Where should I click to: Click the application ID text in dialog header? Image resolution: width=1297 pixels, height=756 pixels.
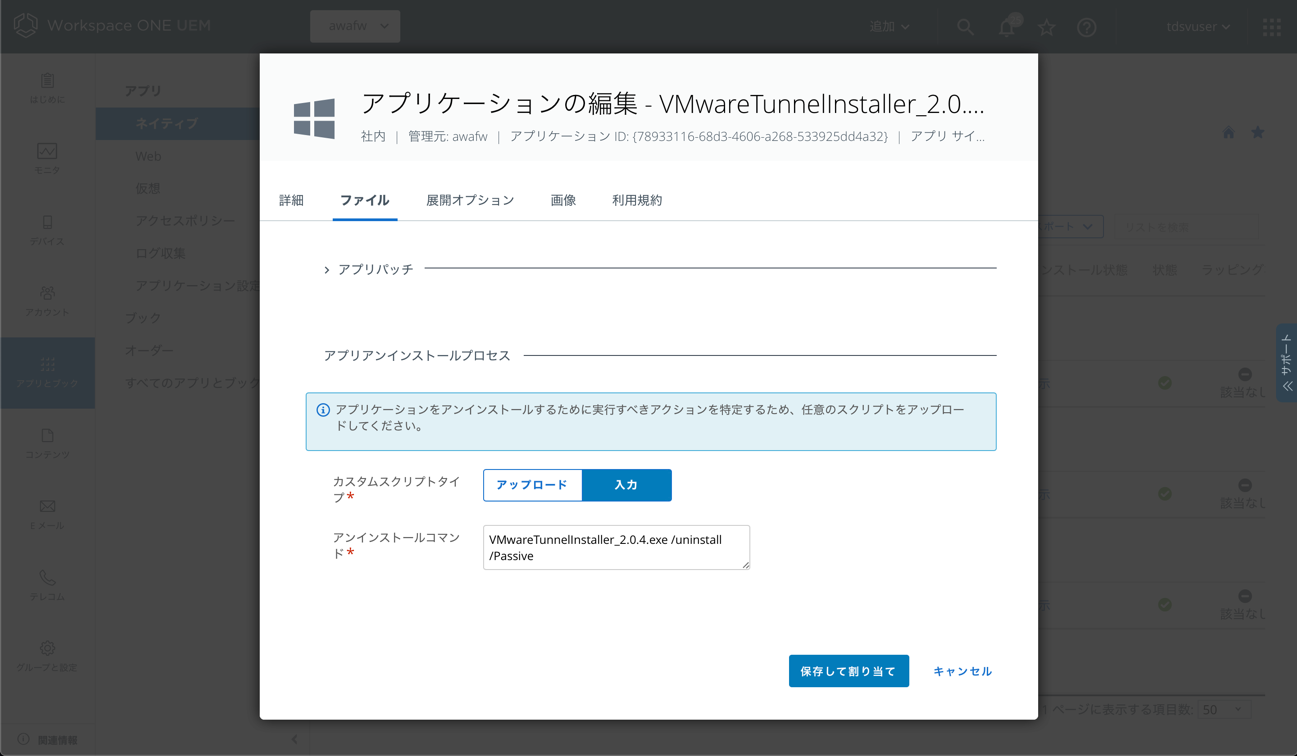699,136
